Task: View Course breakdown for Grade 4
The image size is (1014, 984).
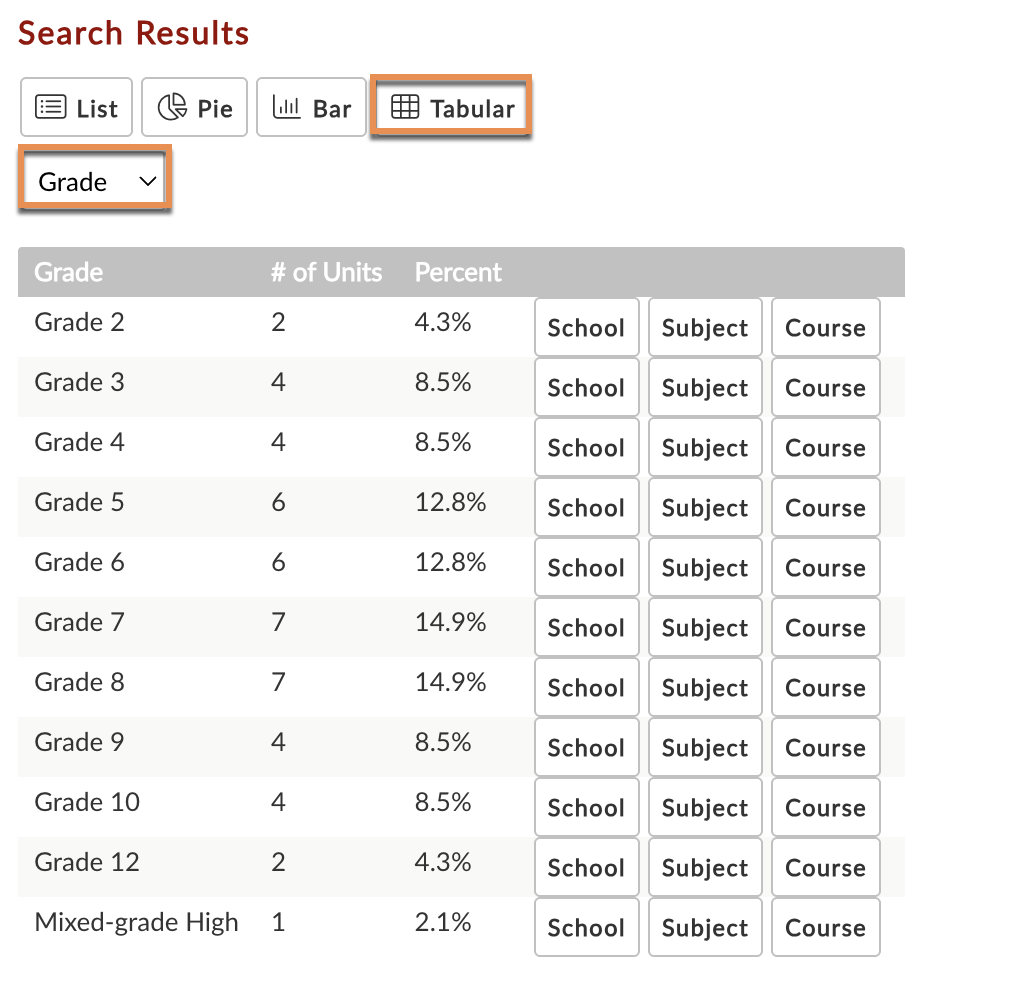Action: point(825,448)
